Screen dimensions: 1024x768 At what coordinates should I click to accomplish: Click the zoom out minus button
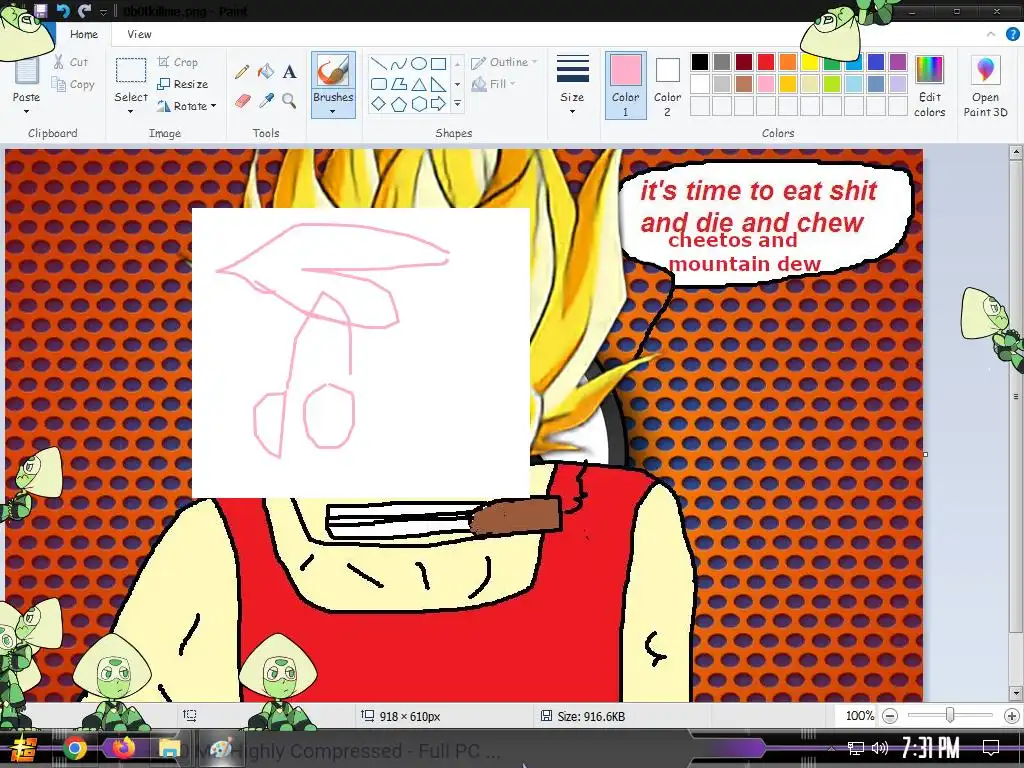pos(889,716)
